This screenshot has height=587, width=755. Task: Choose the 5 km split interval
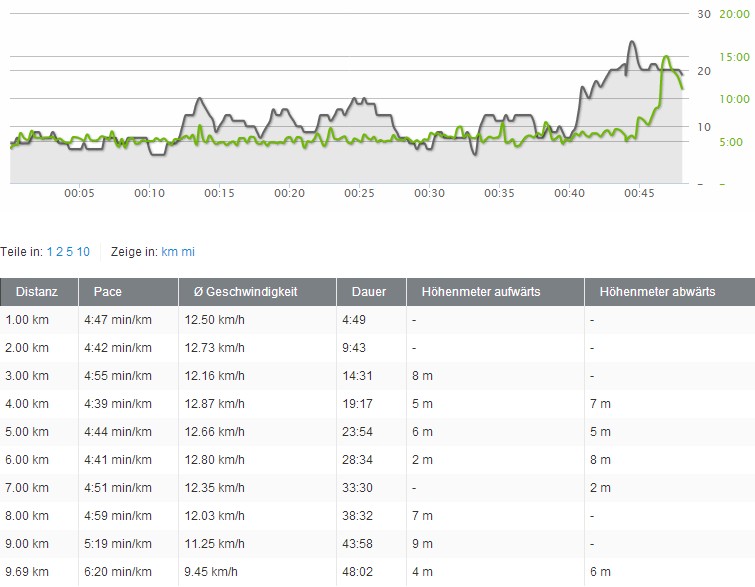(69, 253)
